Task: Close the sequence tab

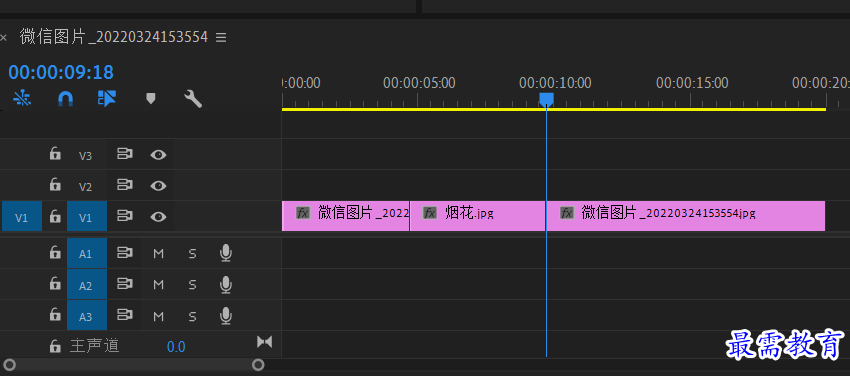Action: click(x=4, y=38)
